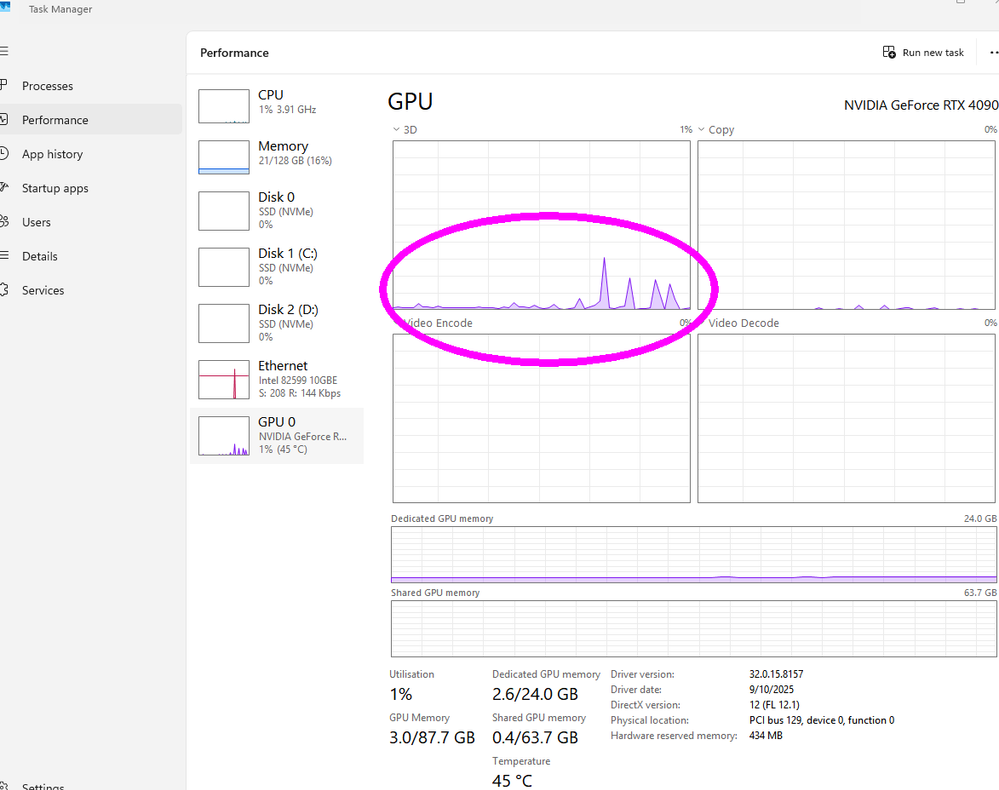Click the Run new task icon
Viewport: 999px width, 790px height.
pos(889,52)
